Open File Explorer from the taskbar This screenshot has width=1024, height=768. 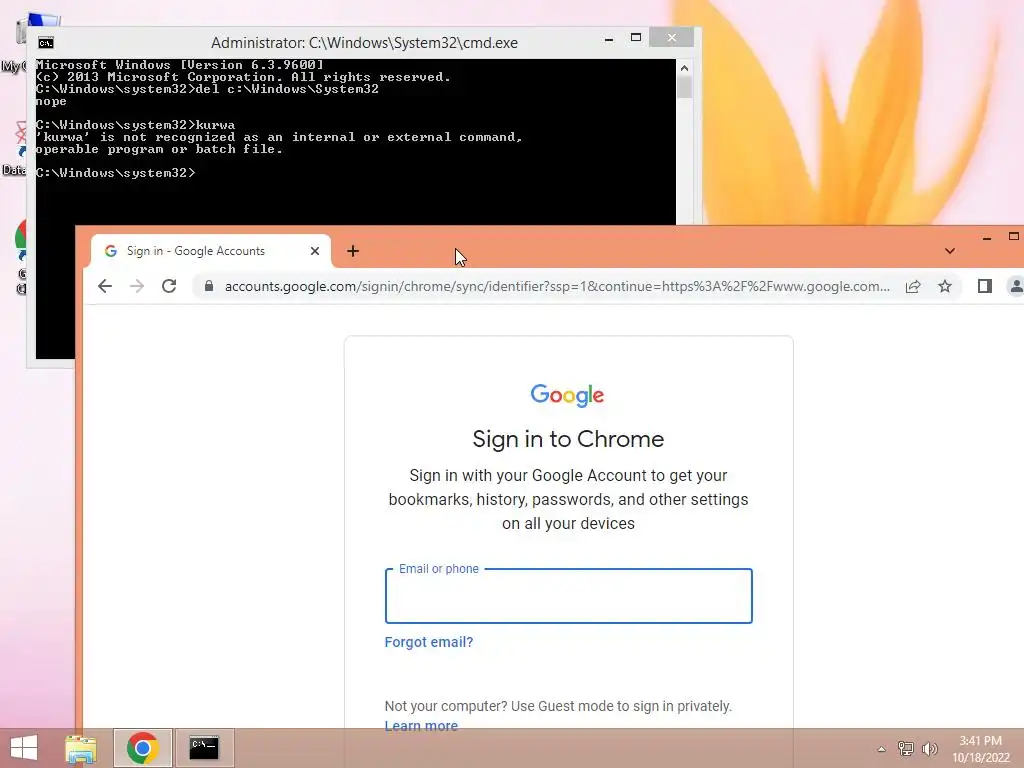tap(80, 748)
